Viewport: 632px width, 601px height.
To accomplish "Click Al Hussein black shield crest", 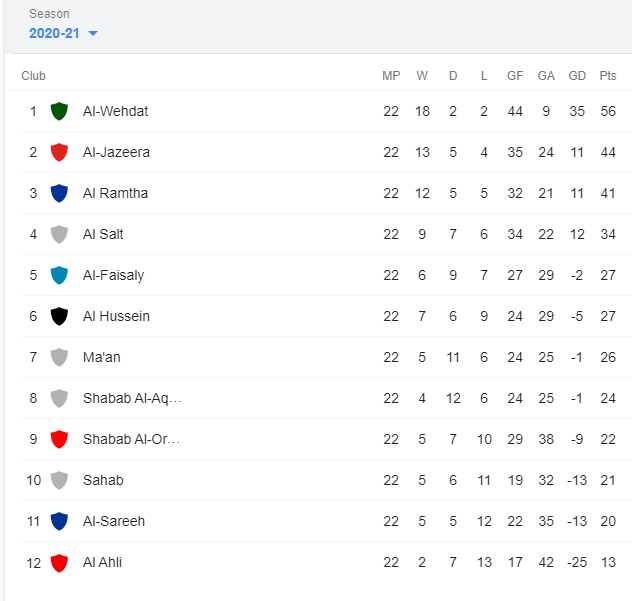I will [59, 316].
